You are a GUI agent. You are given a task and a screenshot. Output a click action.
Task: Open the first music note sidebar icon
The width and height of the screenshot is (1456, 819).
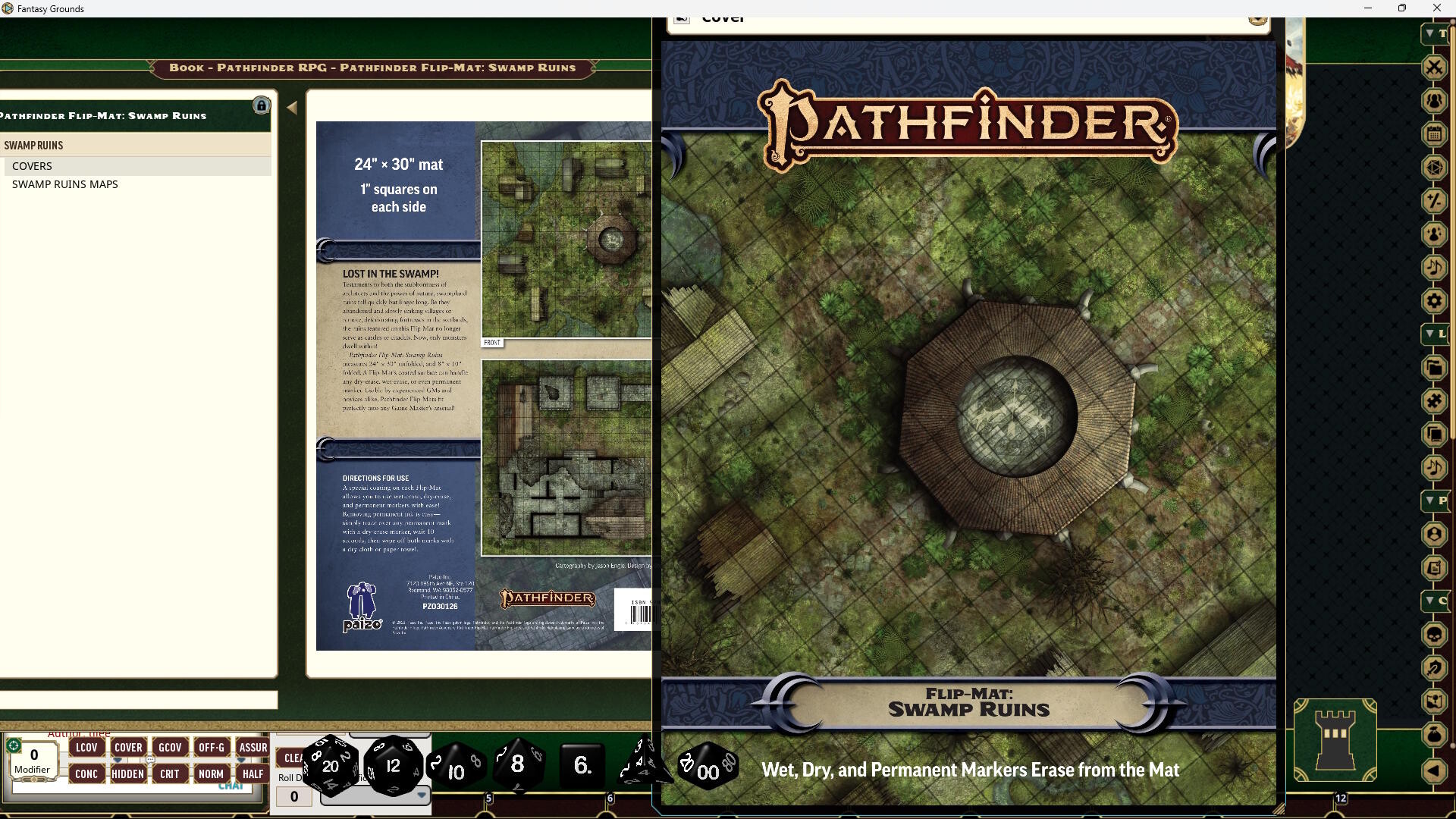pos(1434,268)
